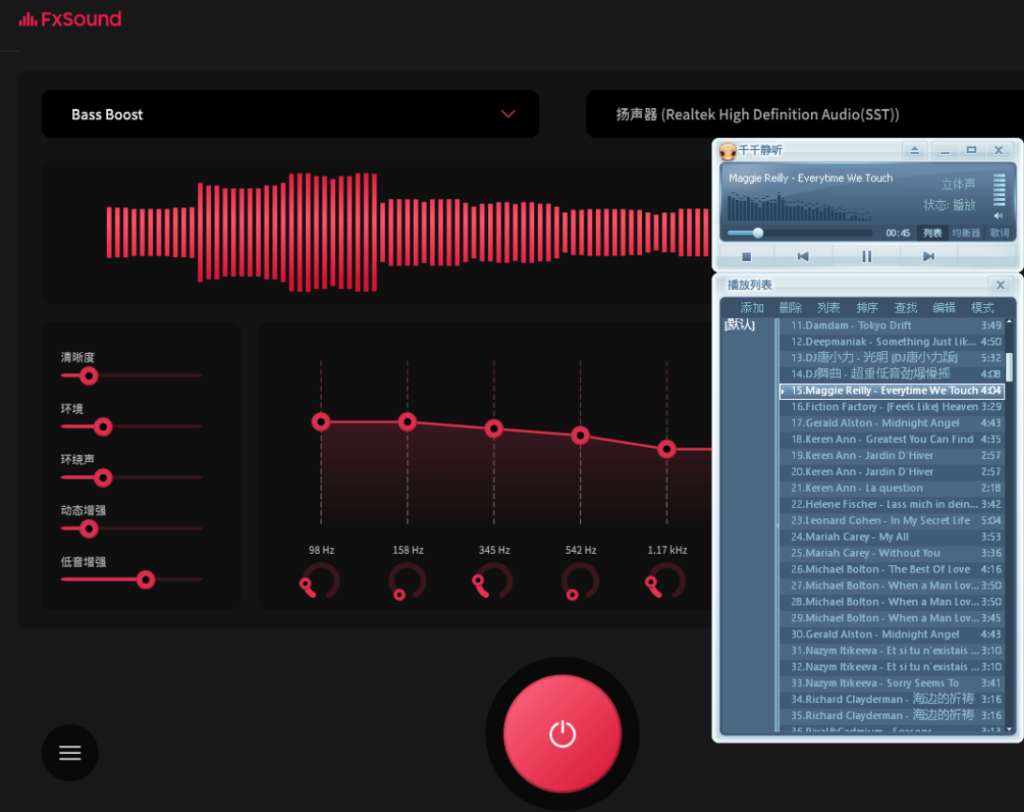Viewport: 1024px width, 812px height.
Task: Click the frequency knob under 1.17 kHz
Action: 666,581
